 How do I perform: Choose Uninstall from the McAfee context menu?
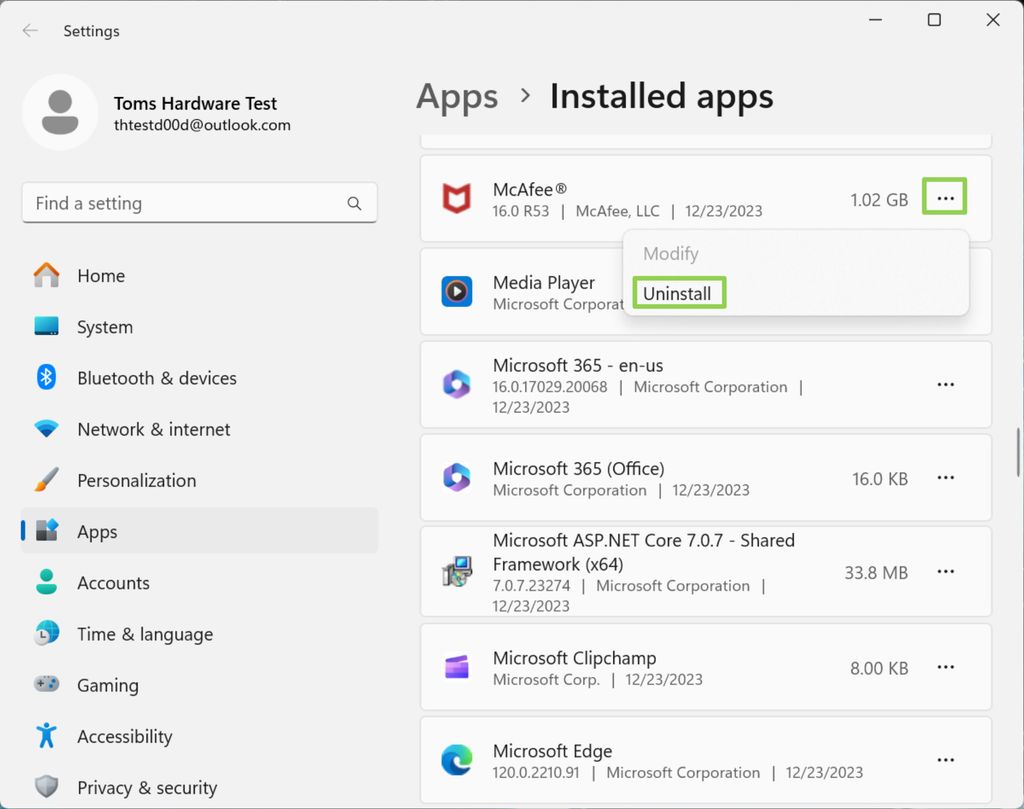click(x=678, y=293)
